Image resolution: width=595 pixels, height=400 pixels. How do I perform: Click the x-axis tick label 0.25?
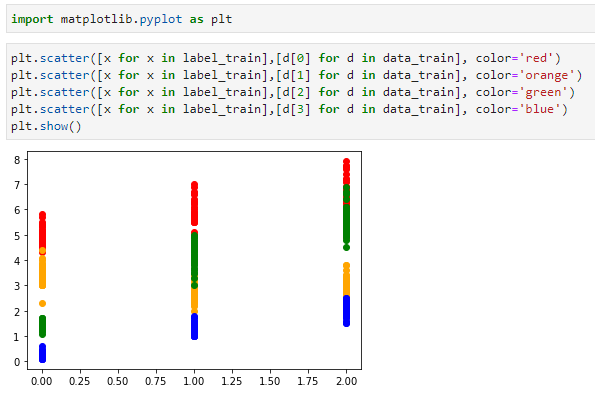(80, 381)
